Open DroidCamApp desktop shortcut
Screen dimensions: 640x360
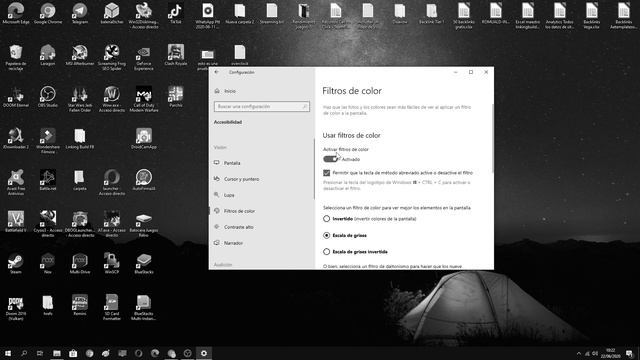pyautogui.click(x=144, y=138)
